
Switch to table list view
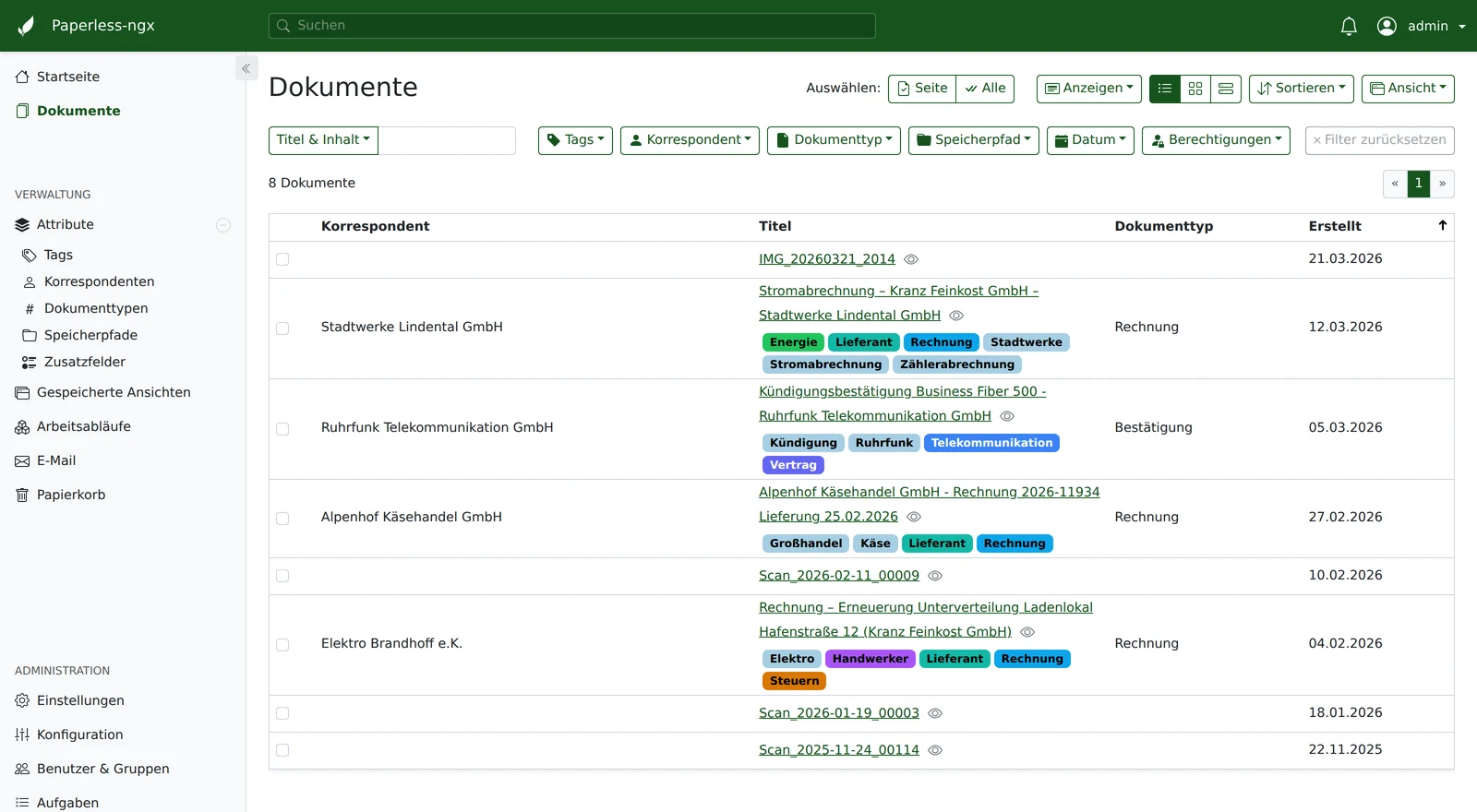click(1165, 89)
